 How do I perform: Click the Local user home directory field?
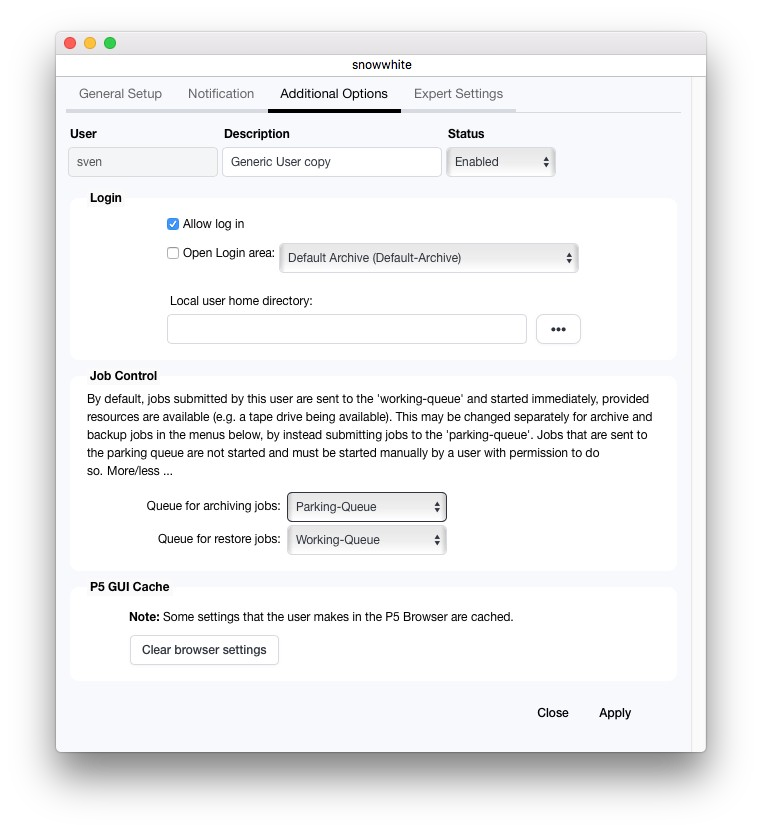tap(346, 329)
